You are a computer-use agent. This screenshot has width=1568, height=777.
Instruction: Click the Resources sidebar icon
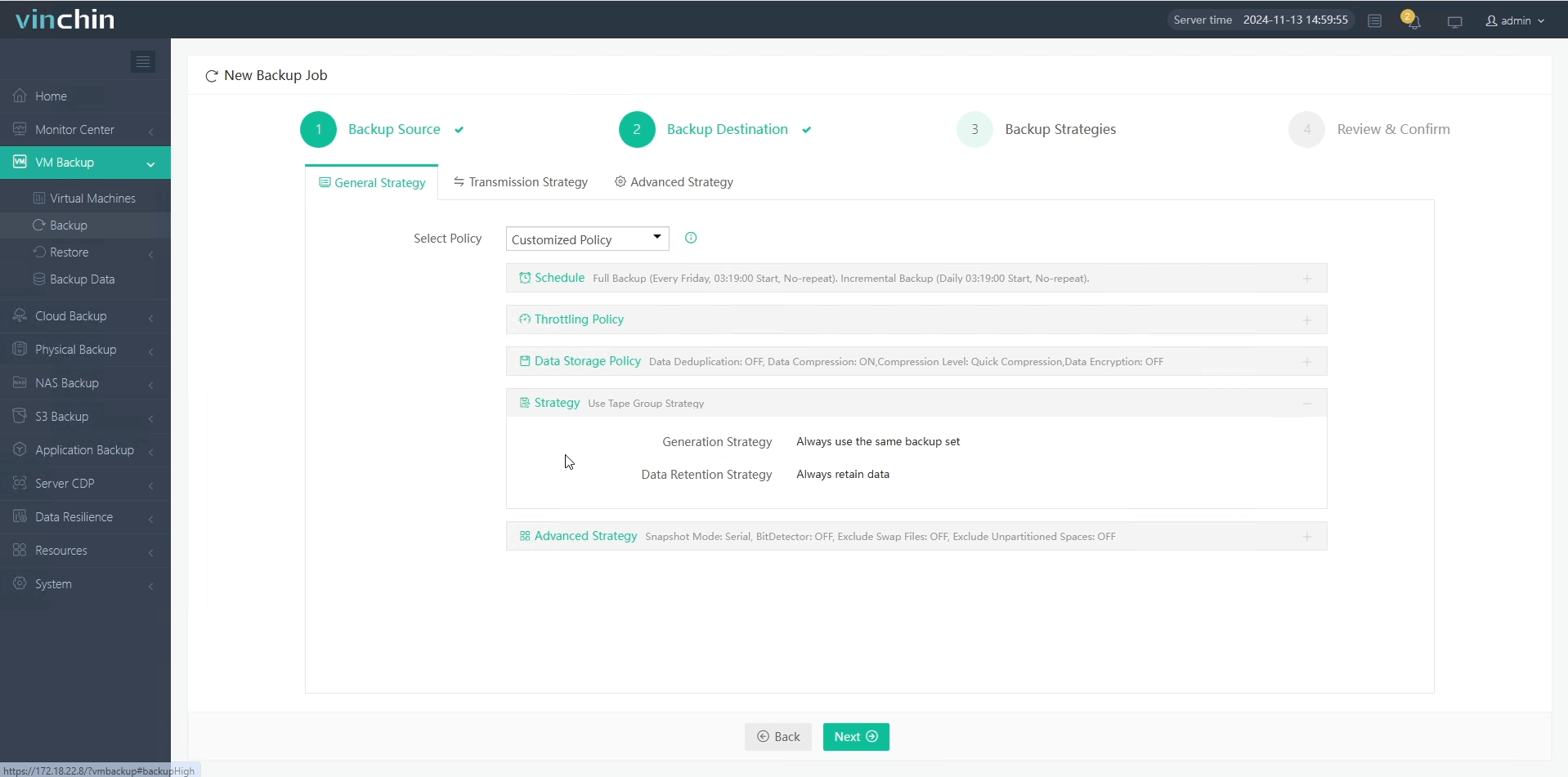[20, 550]
